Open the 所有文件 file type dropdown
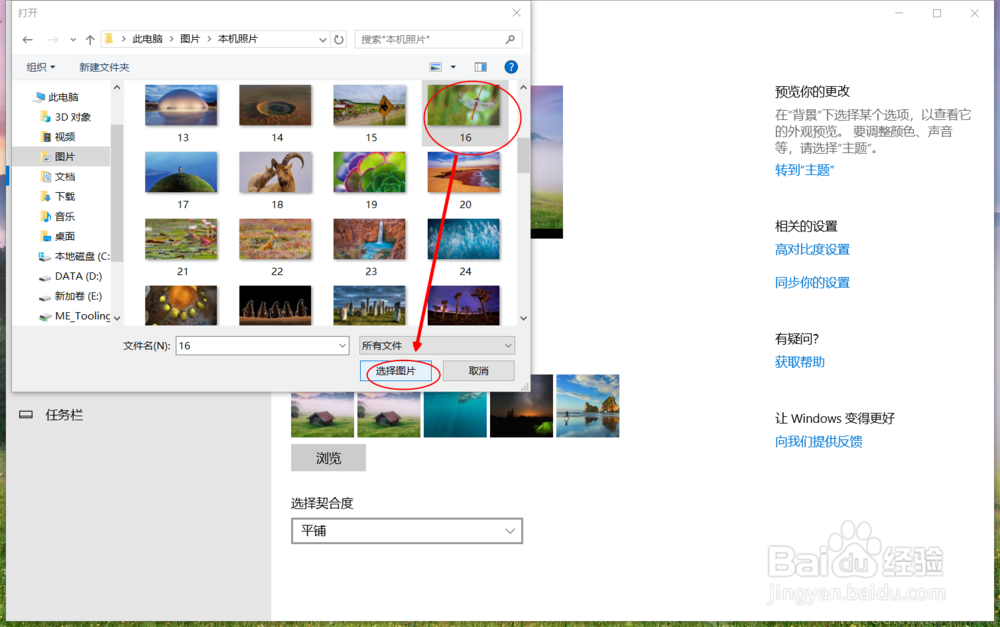This screenshot has width=1000, height=627. click(x=437, y=346)
